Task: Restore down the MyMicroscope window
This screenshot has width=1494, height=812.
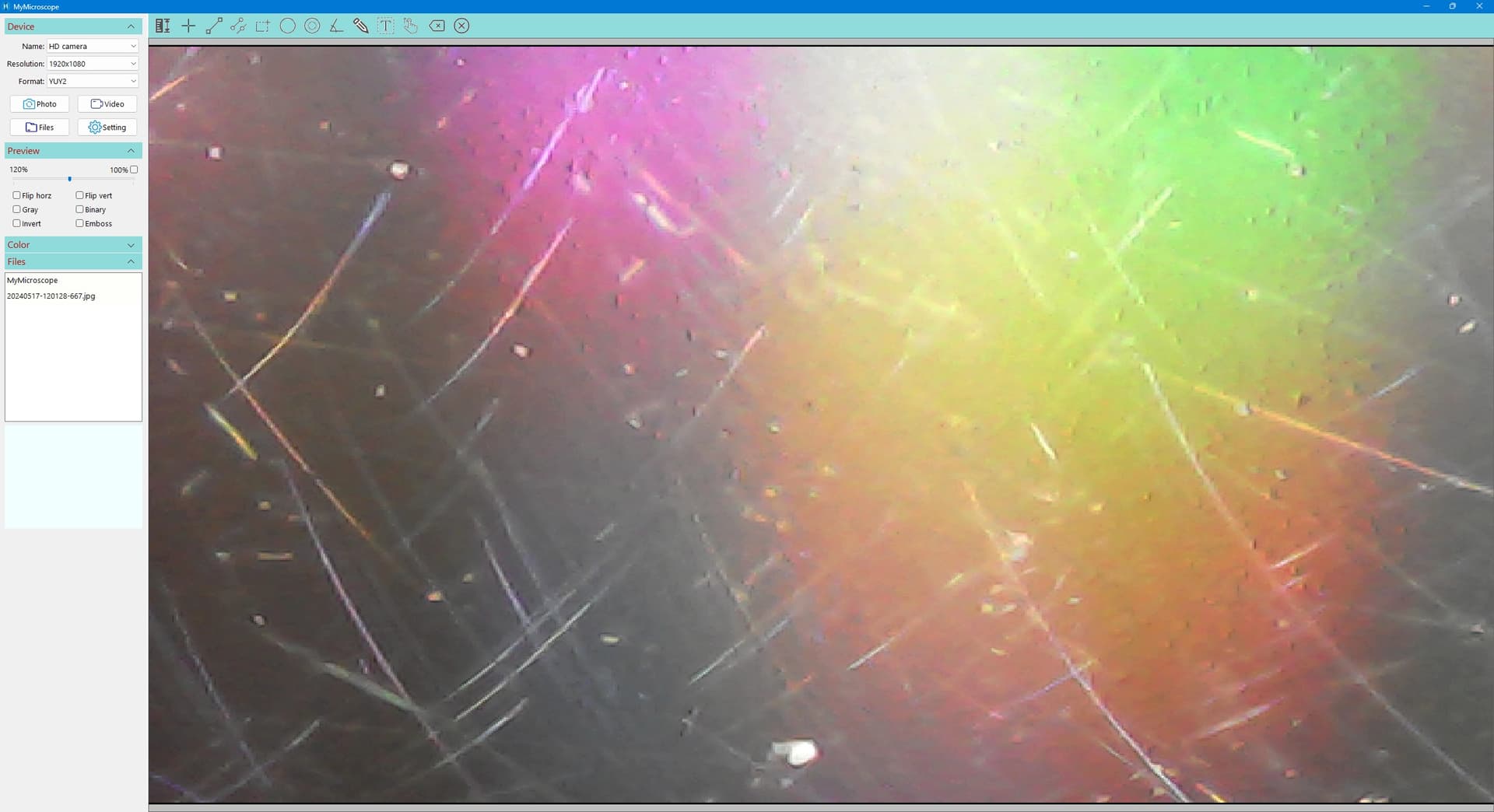Action: pos(1452,6)
